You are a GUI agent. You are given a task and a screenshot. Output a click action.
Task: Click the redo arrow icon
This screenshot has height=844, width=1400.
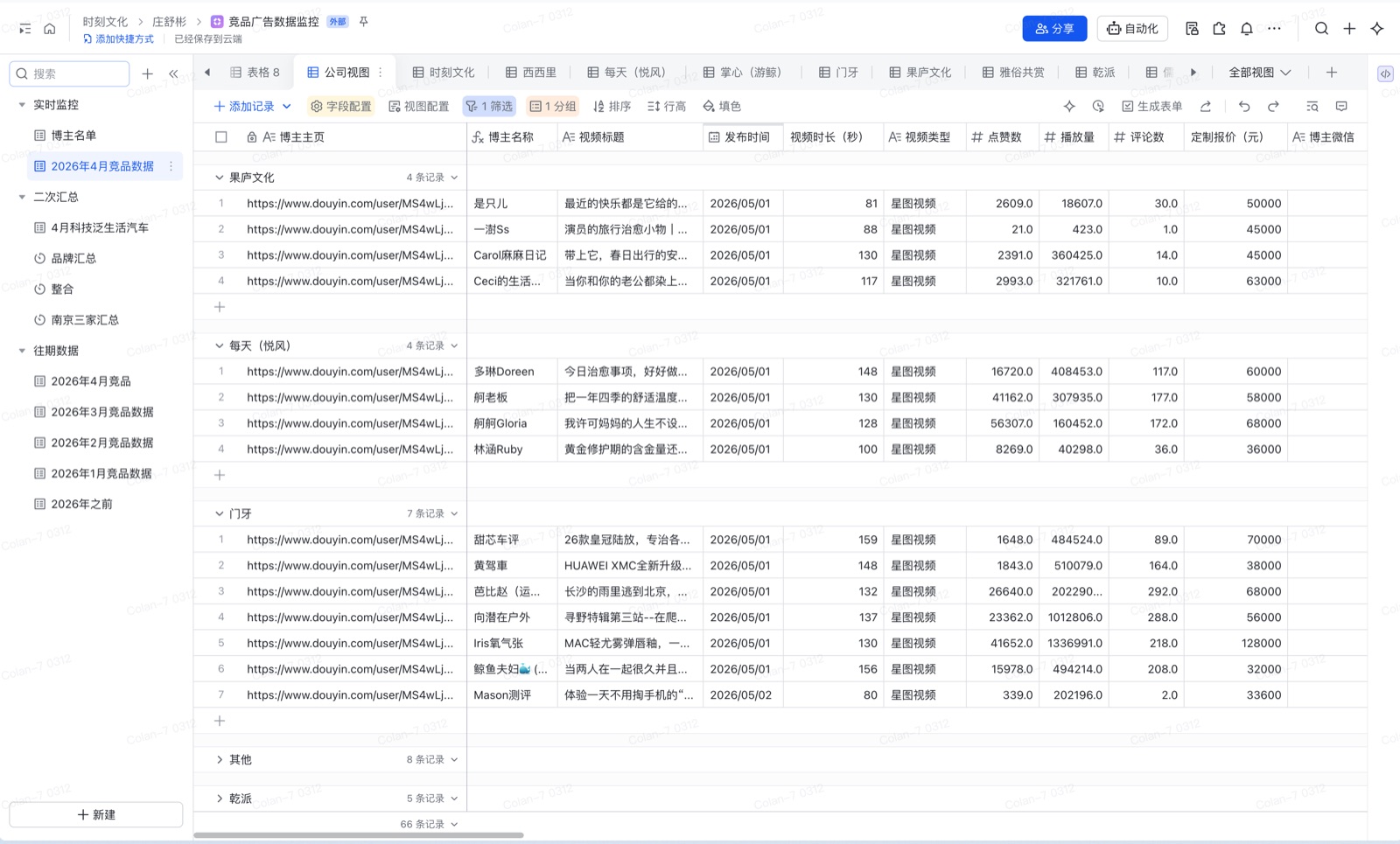pyautogui.click(x=1274, y=106)
